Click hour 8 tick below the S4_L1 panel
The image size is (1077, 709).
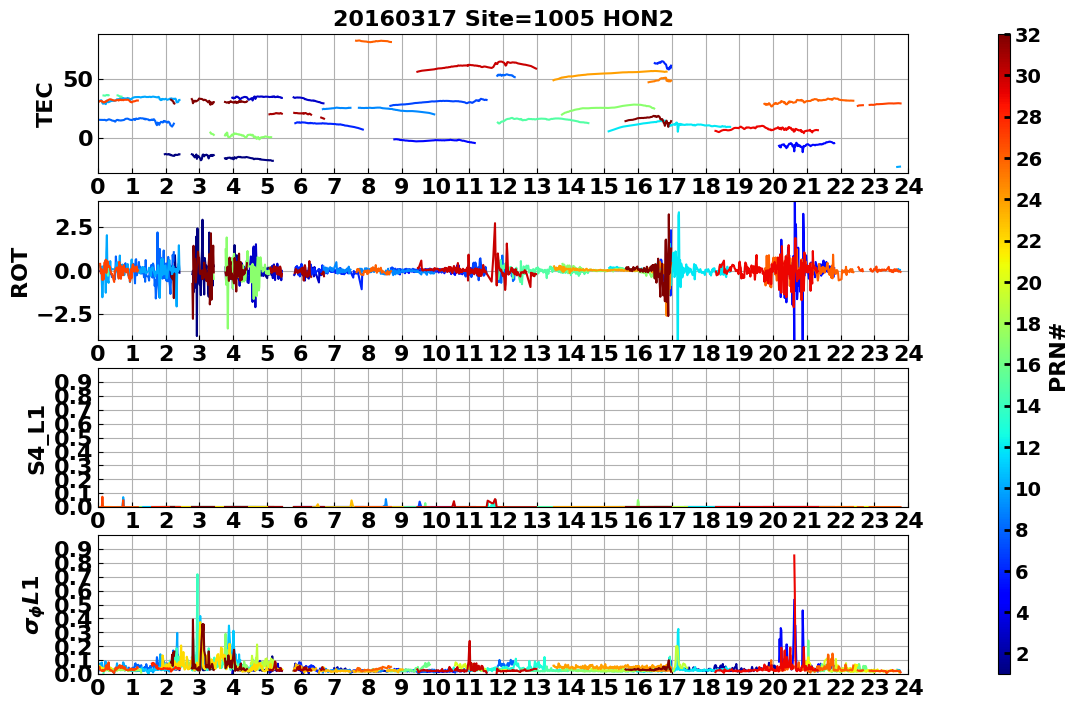368,520
